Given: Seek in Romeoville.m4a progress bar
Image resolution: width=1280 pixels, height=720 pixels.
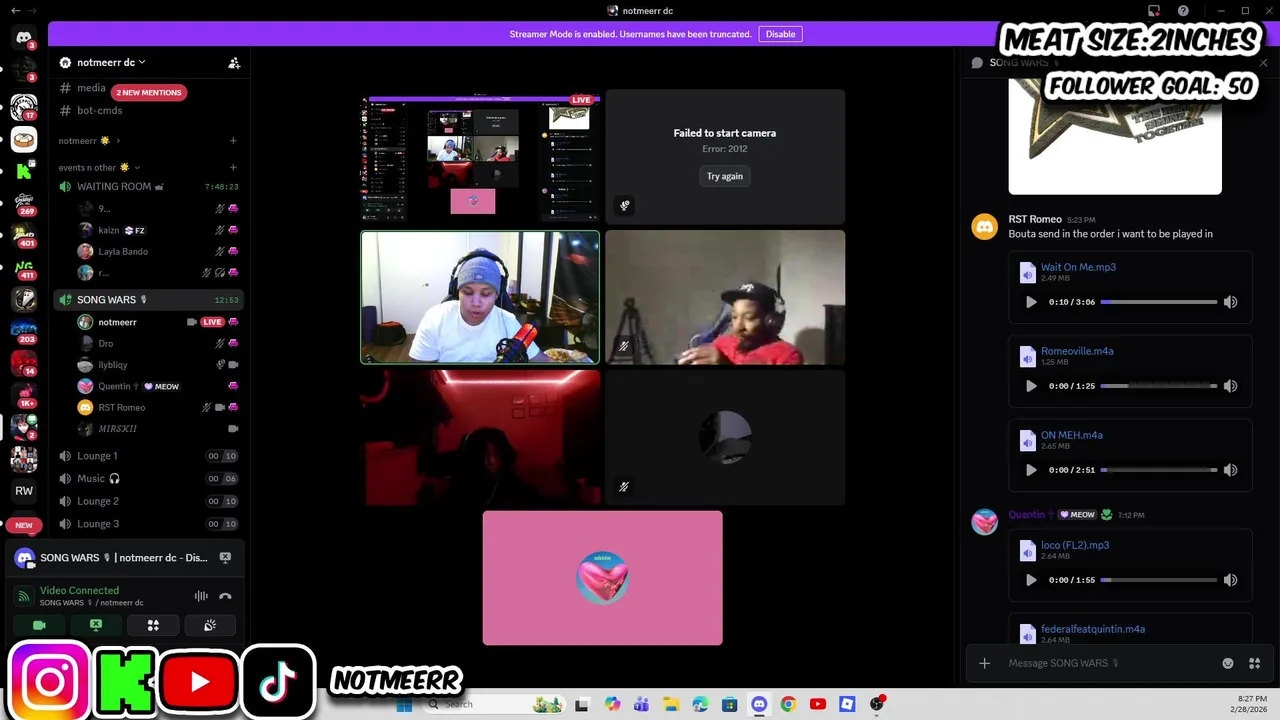Looking at the screenshot, I should pyautogui.click(x=1159, y=386).
